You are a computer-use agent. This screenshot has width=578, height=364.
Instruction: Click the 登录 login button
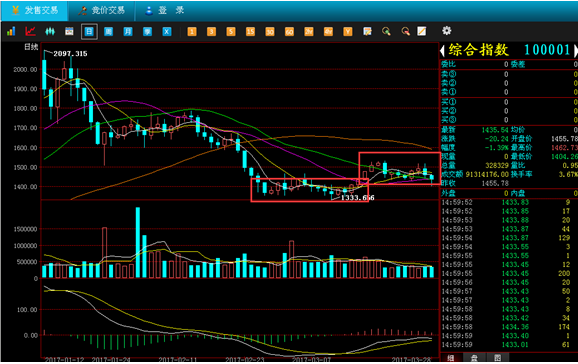point(165,10)
